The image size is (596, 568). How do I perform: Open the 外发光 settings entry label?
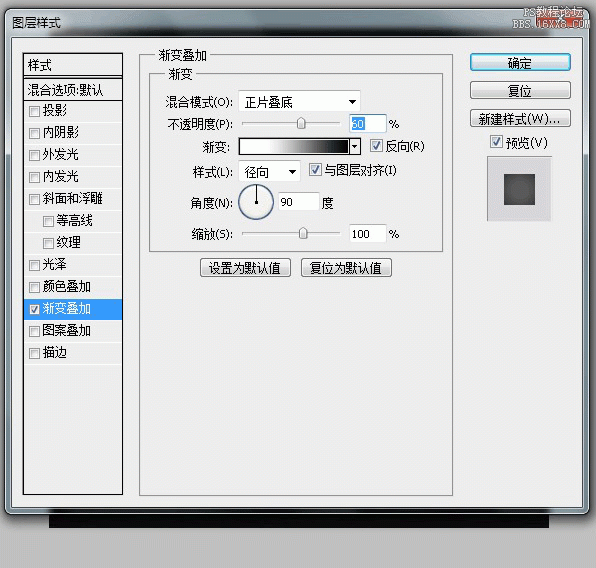click(x=61, y=154)
